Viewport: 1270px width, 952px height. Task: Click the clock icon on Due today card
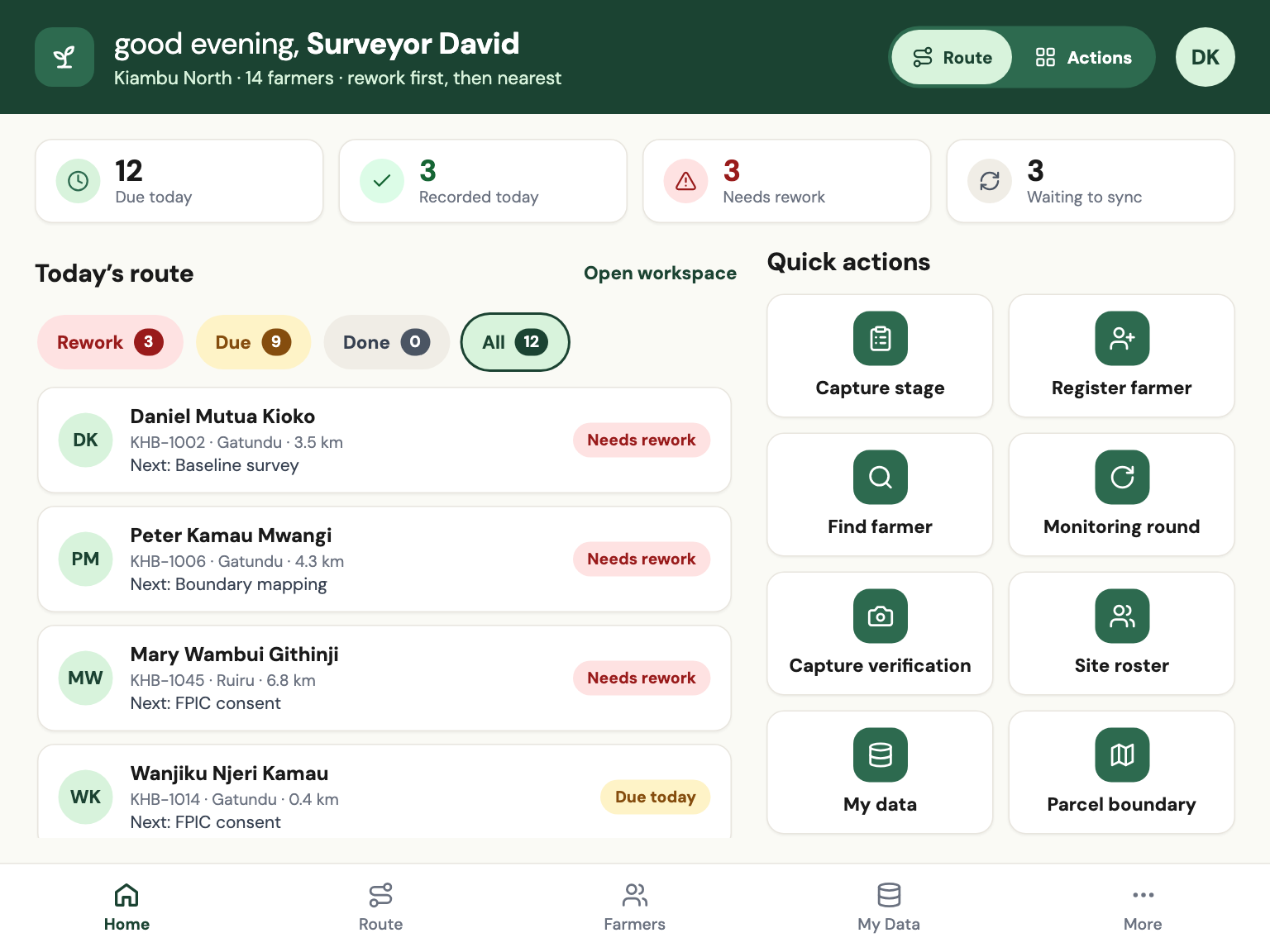pos(78,181)
